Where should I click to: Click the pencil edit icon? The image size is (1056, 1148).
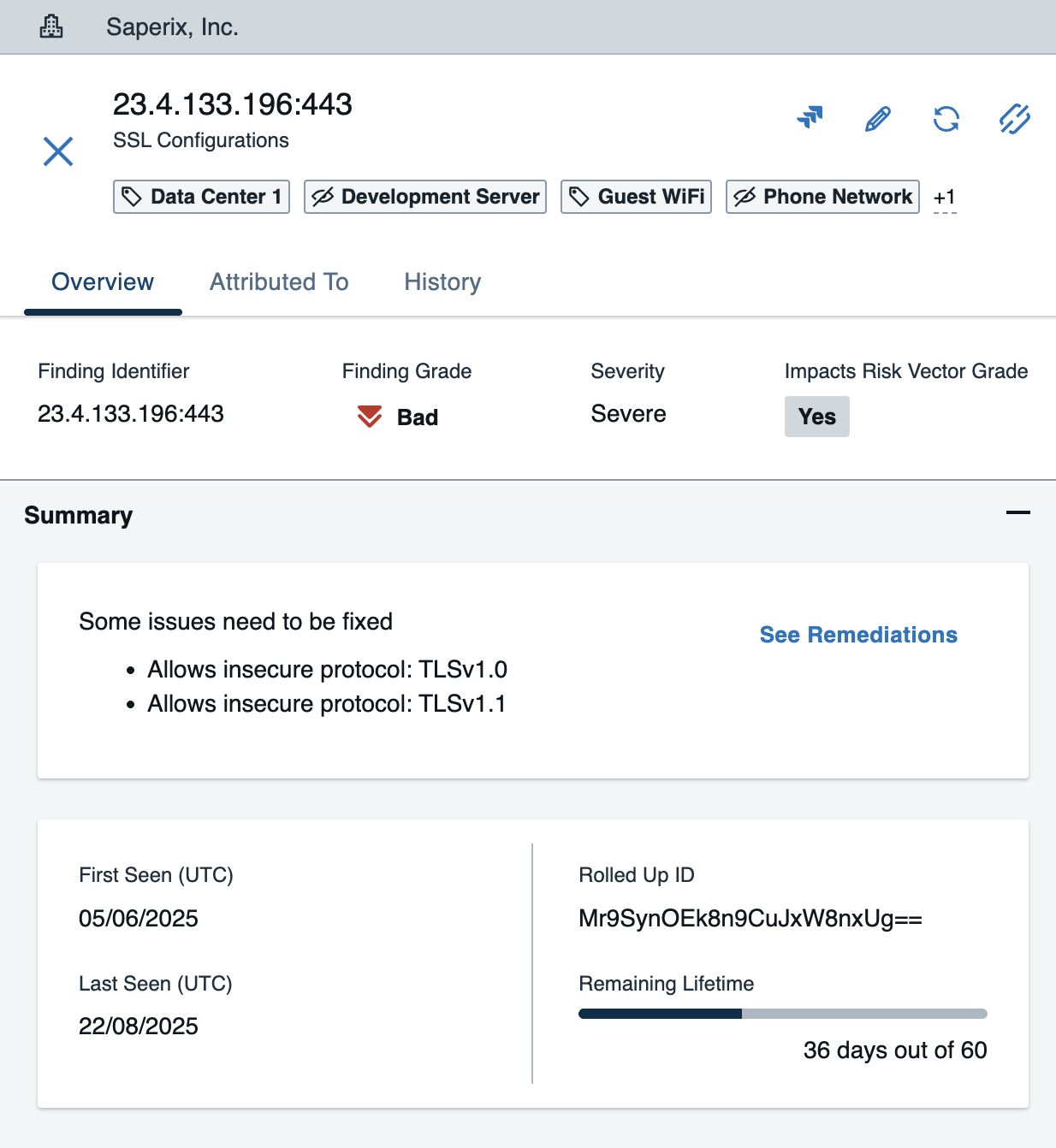(x=878, y=119)
